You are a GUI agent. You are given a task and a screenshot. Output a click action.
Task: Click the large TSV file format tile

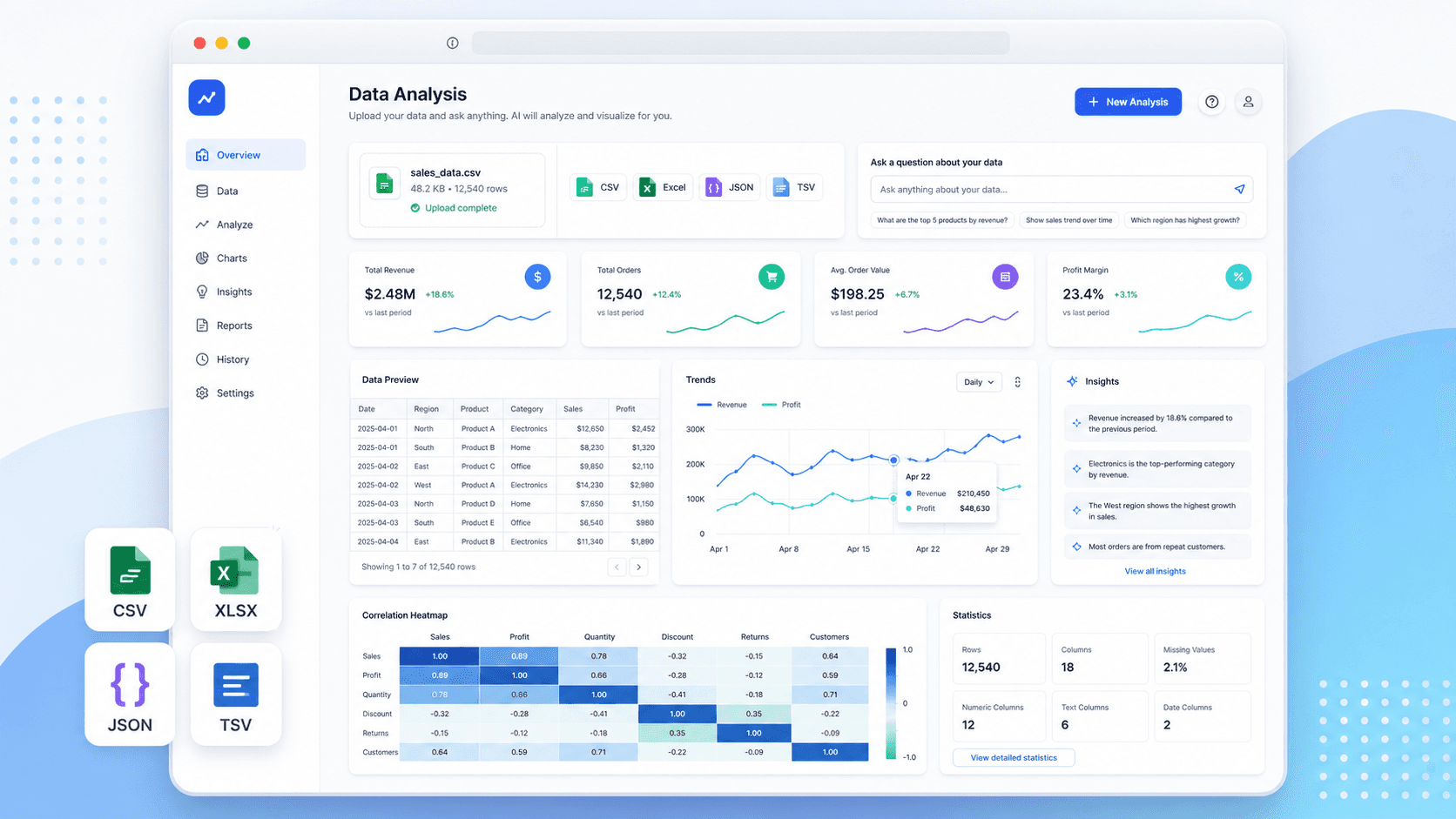[236, 695]
